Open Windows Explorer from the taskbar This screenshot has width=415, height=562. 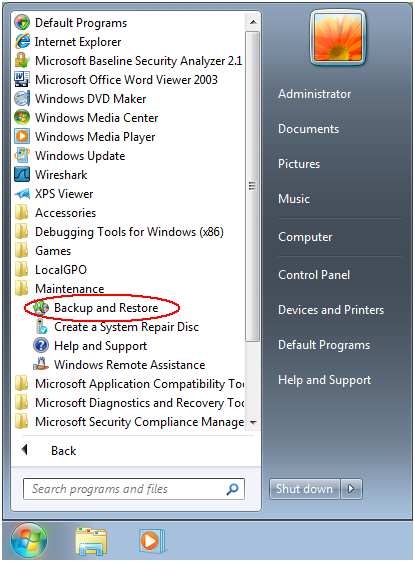point(91,541)
